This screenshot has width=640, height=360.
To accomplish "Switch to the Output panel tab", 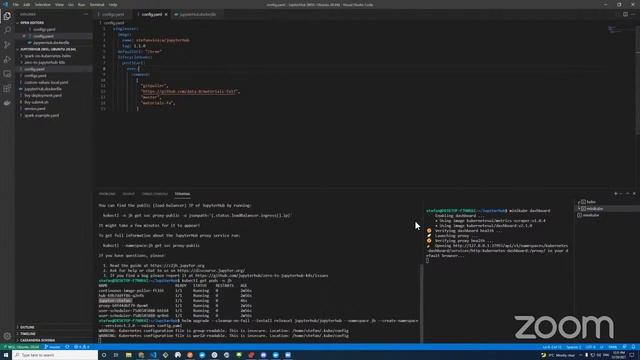I will coord(129,194).
